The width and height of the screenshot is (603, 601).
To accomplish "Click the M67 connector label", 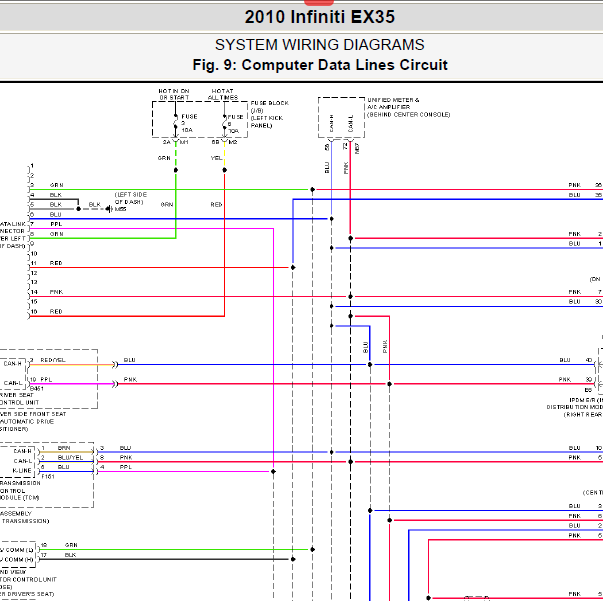I will click(x=357, y=148).
